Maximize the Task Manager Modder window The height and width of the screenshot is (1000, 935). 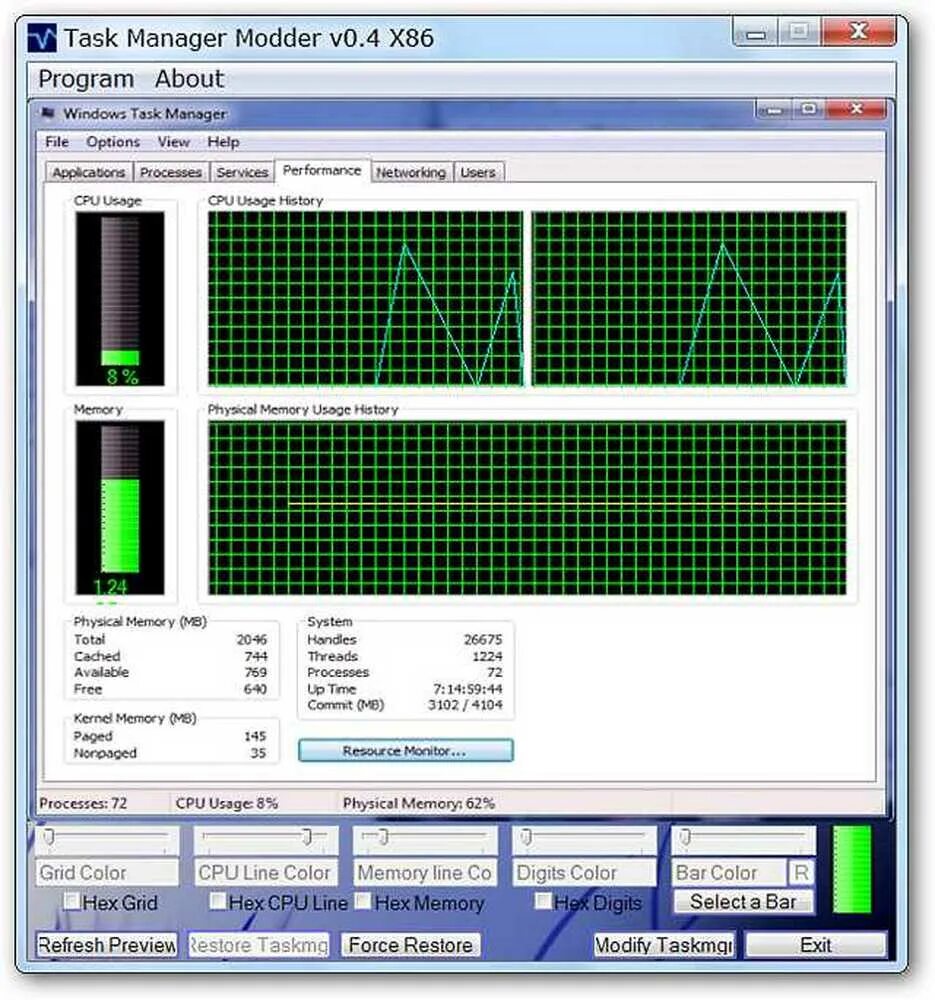pos(799,31)
